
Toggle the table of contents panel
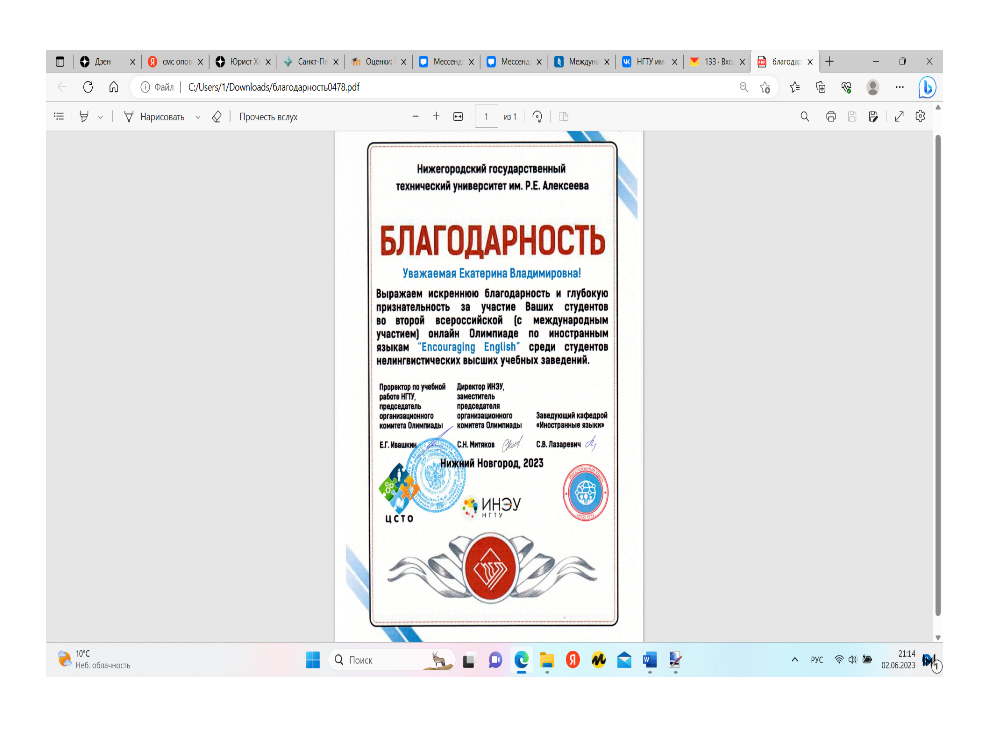click(x=59, y=117)
